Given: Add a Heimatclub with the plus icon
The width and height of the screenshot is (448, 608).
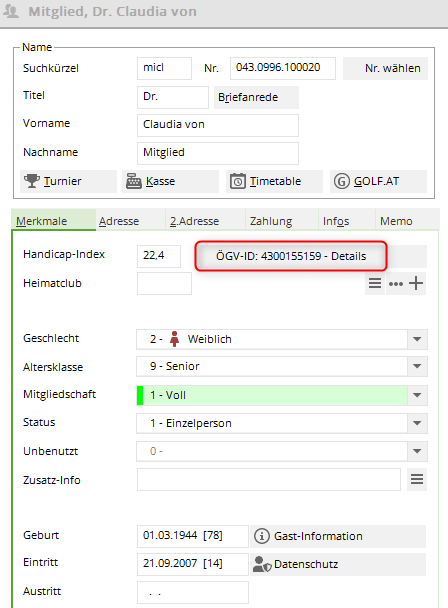Looking at the screenshot, I should [x=416, y=283].
